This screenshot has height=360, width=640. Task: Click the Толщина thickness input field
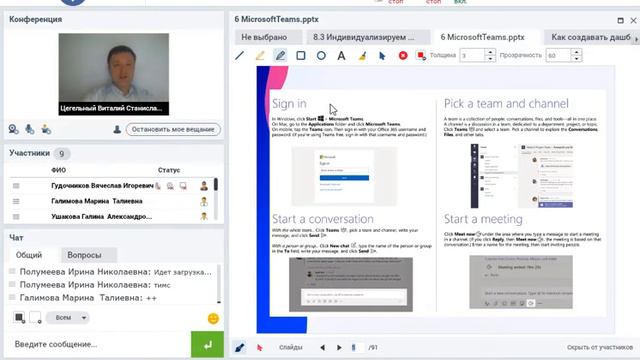point(472,55)
